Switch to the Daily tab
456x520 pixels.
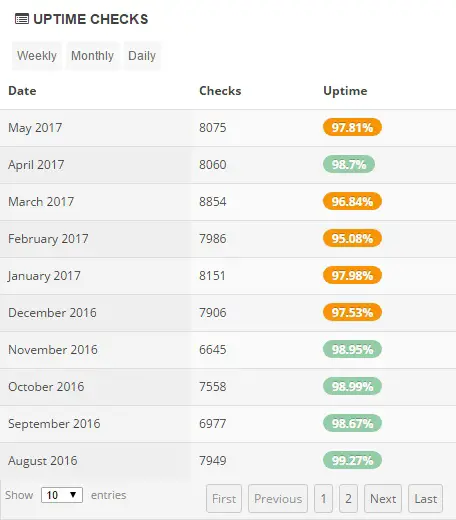tap(142, 56)
